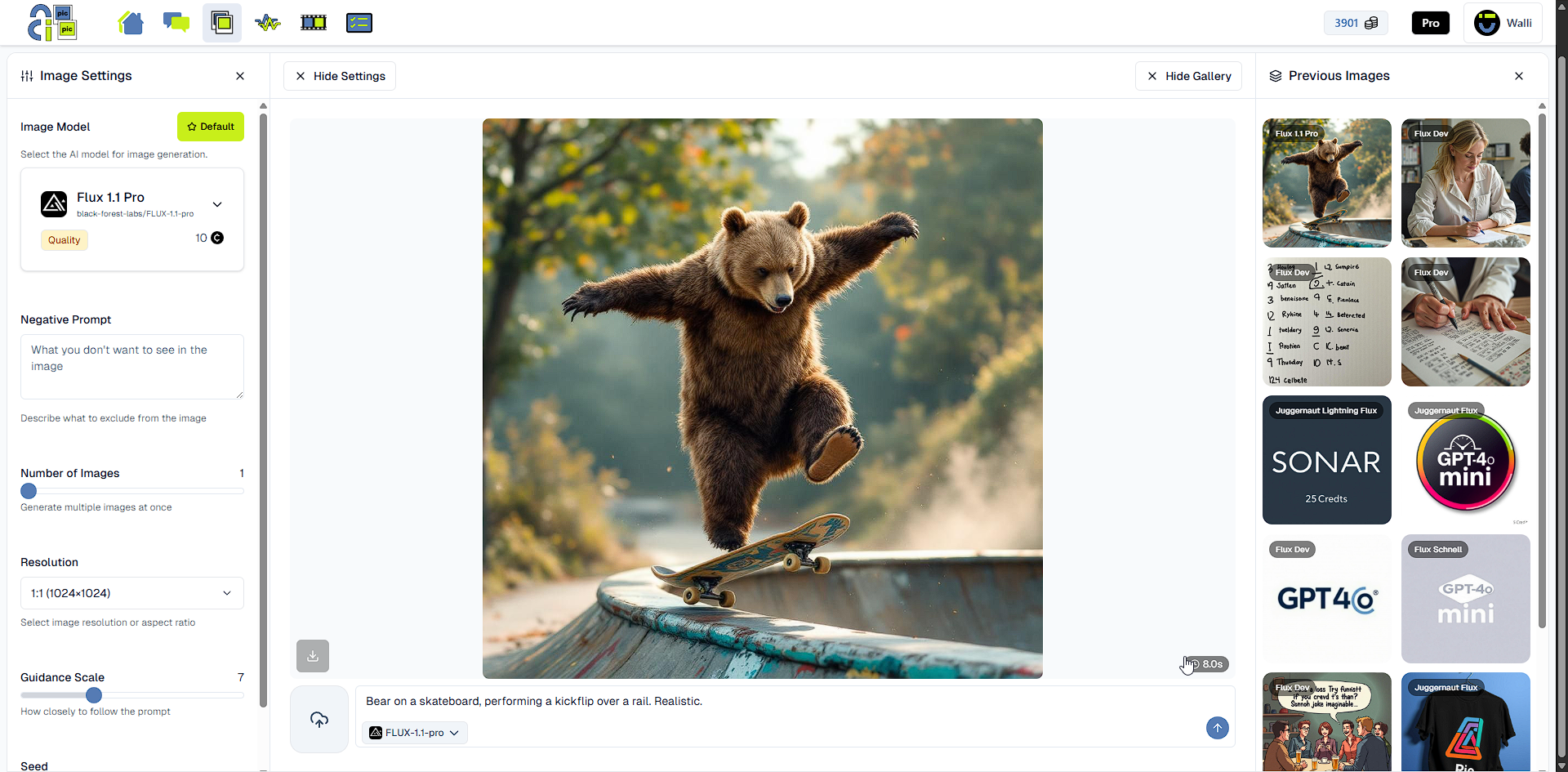Open the tasks checklist icon
The image size is (1568, 772).
point(359,23)
